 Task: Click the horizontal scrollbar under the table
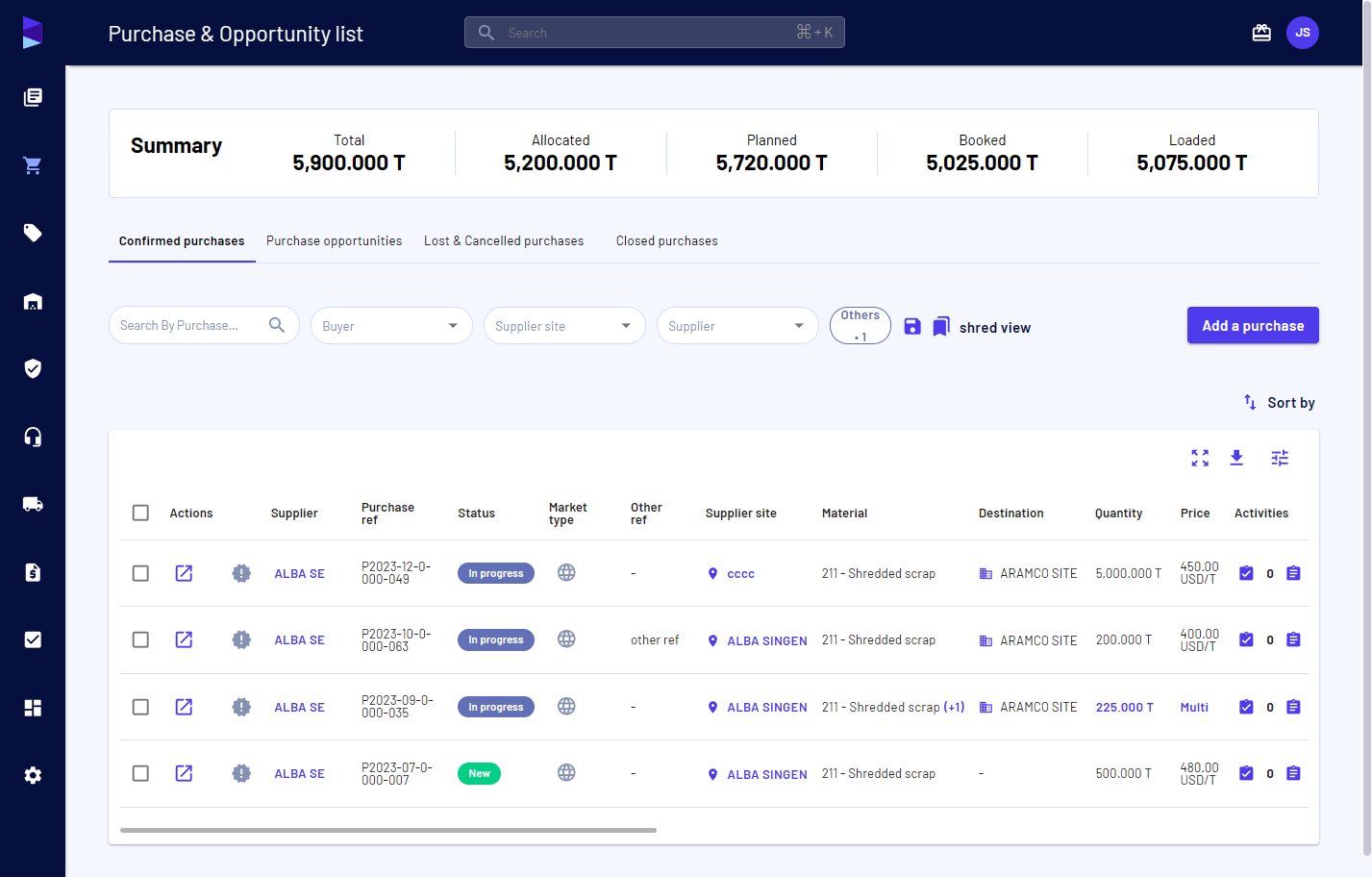[x=388, y=830]
